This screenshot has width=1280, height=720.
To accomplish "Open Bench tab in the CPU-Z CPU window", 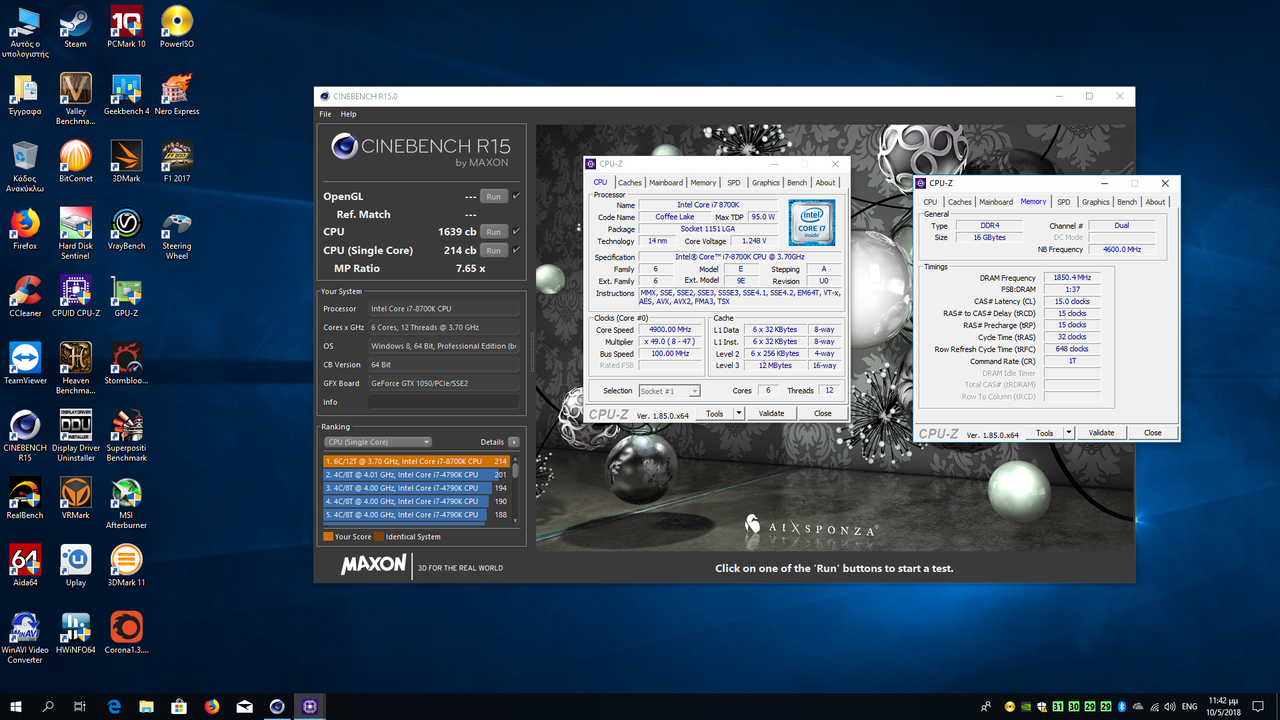I will point(797,183).
